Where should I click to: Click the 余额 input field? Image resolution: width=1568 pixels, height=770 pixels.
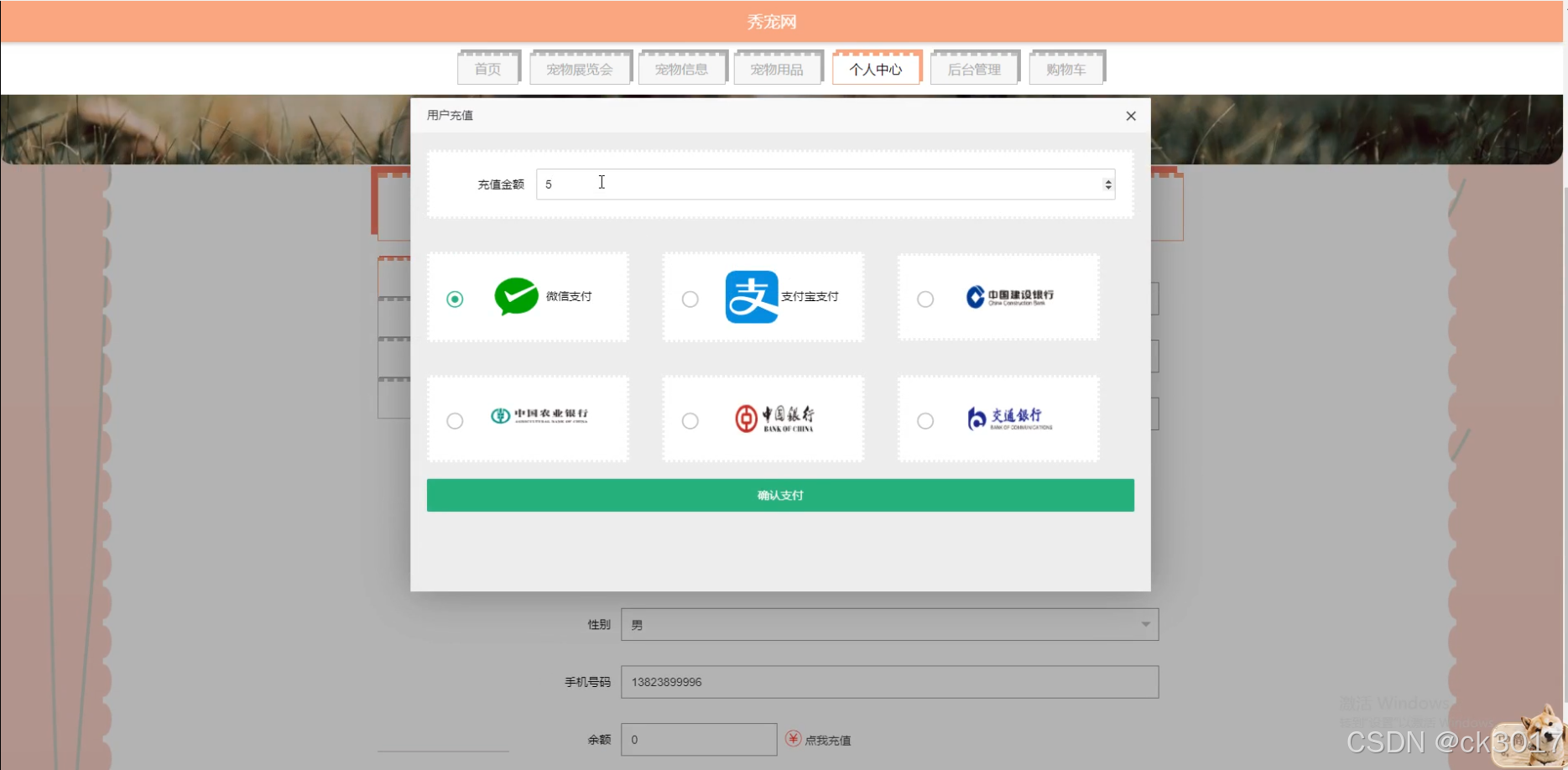[699, 740]
